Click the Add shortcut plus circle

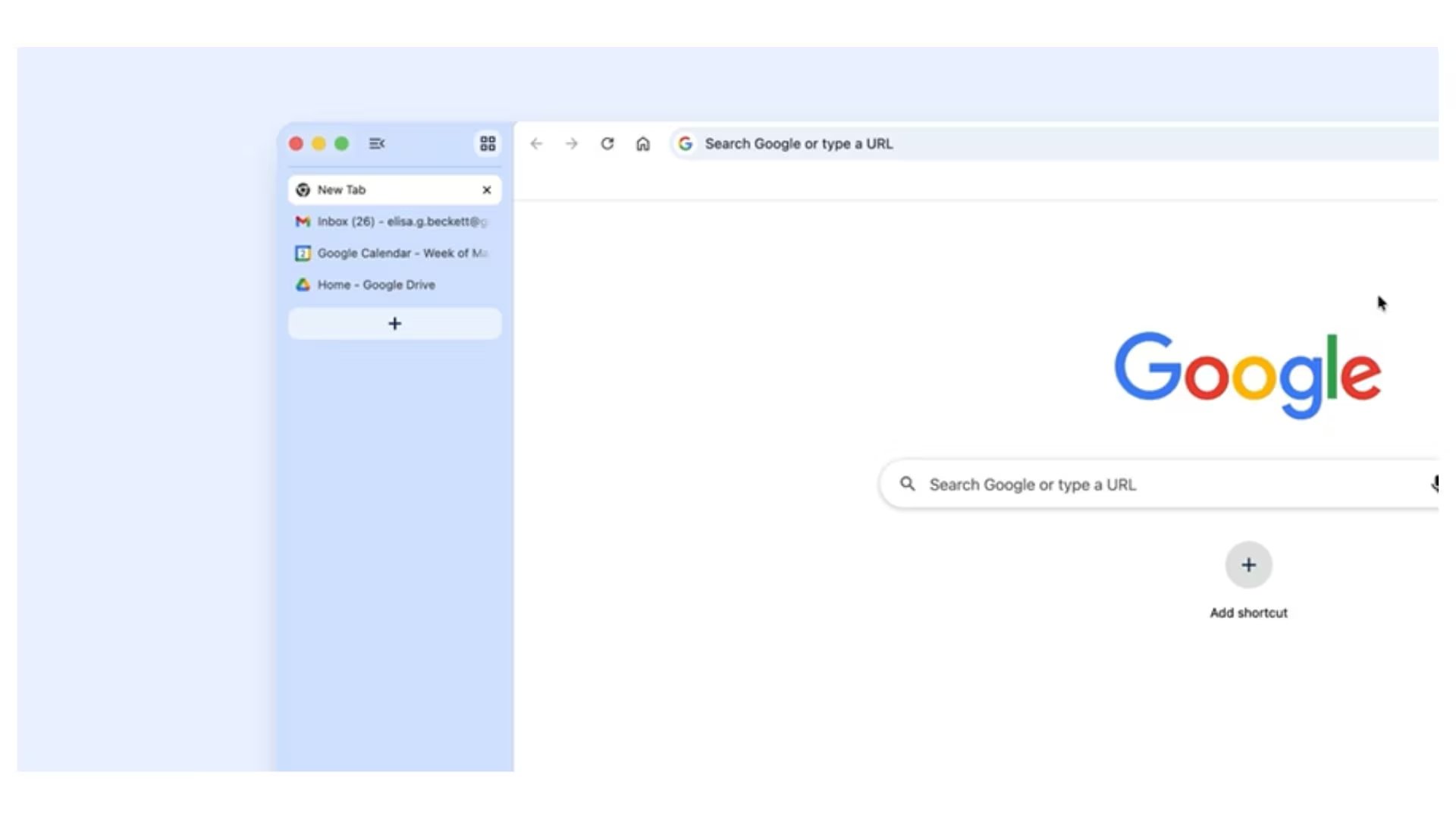[1248, 565]
